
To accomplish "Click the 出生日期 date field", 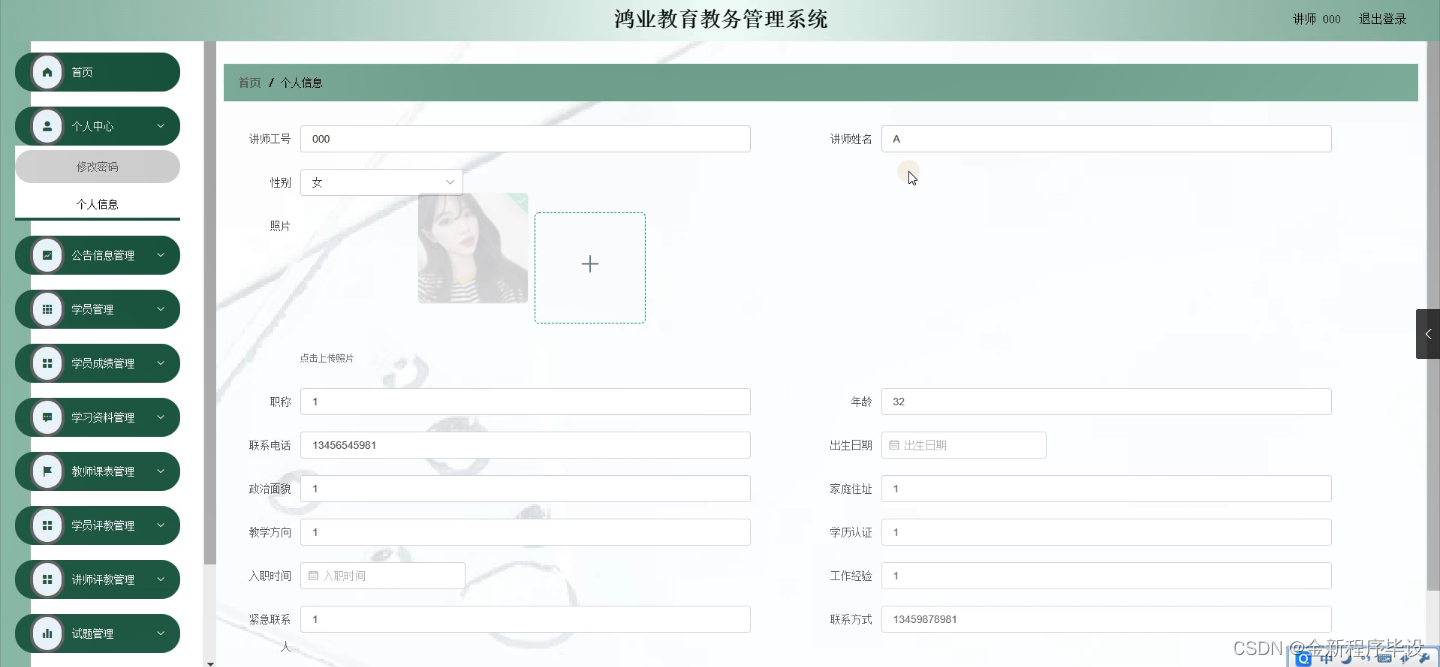I will (x=964, y=445).
